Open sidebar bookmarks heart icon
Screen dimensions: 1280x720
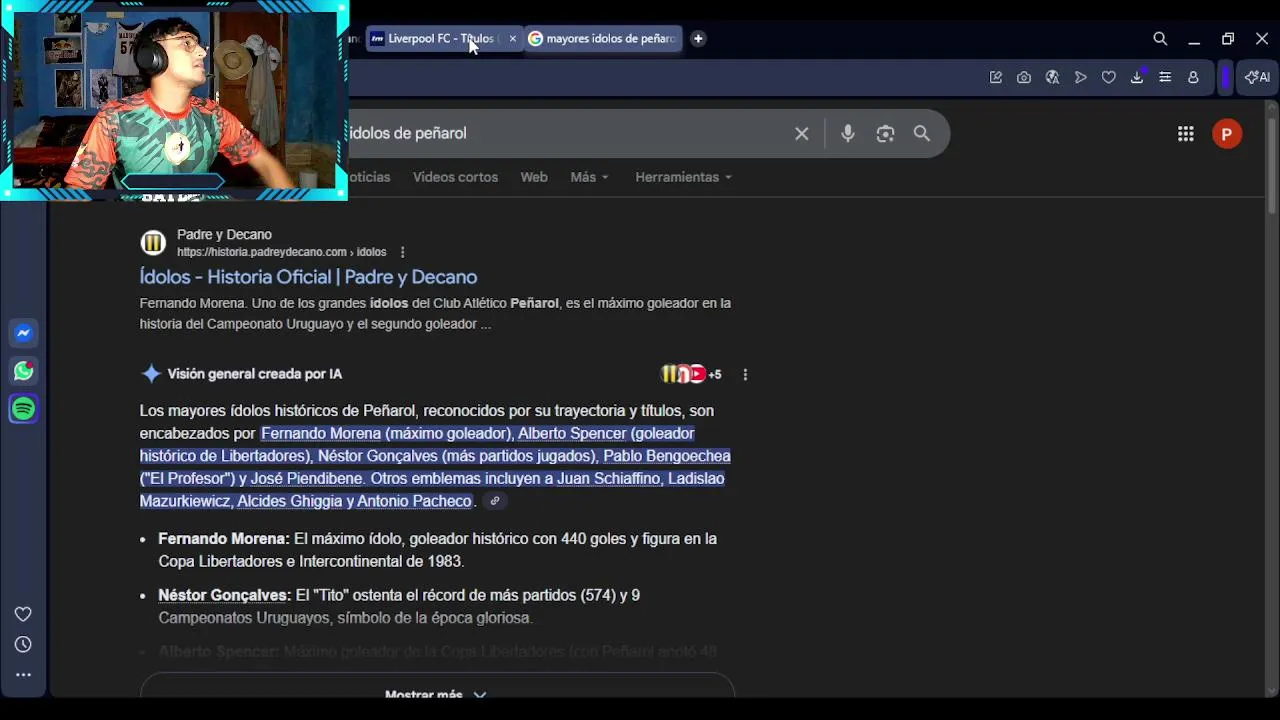click(23, 614)
